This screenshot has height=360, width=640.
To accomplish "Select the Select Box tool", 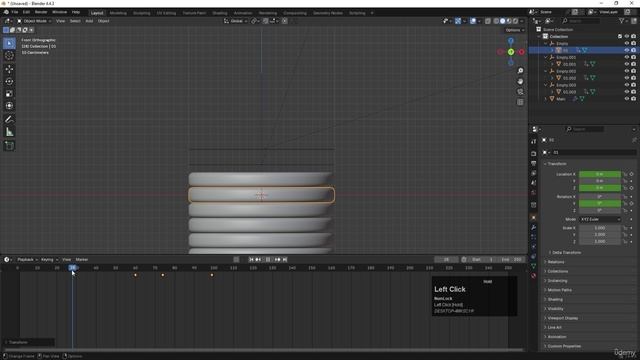I will coord(9,43).
